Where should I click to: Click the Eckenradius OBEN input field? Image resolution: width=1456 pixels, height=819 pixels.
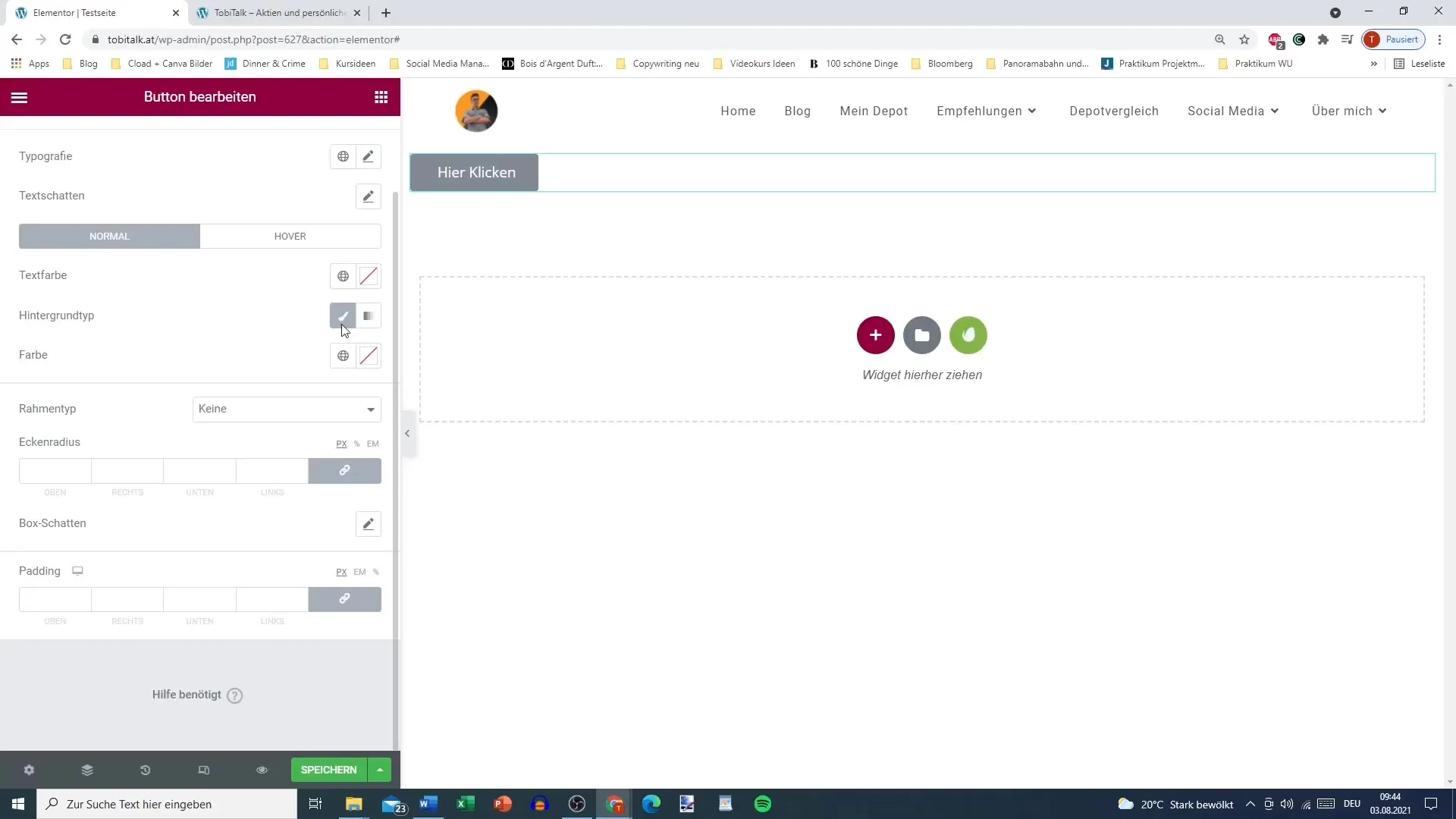[x=55, y=471]
